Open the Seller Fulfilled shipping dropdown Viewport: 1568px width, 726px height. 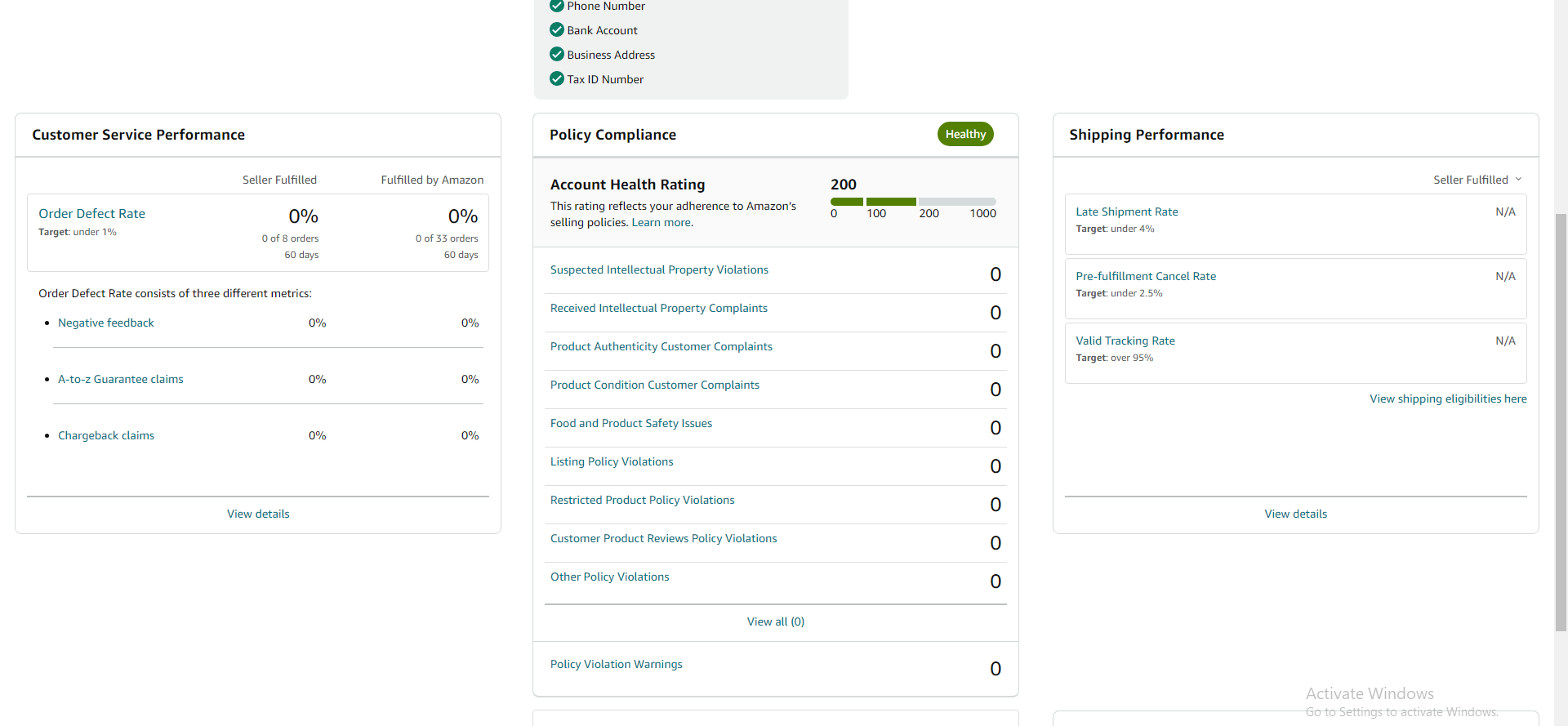(x=1477, y=180)
